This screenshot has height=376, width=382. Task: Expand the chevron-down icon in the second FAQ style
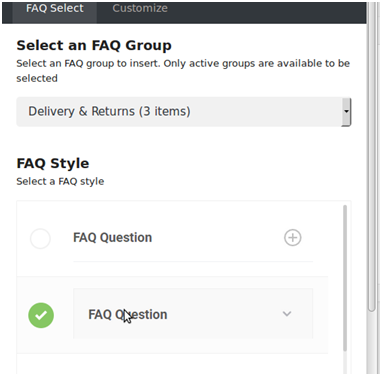(287, 314)
